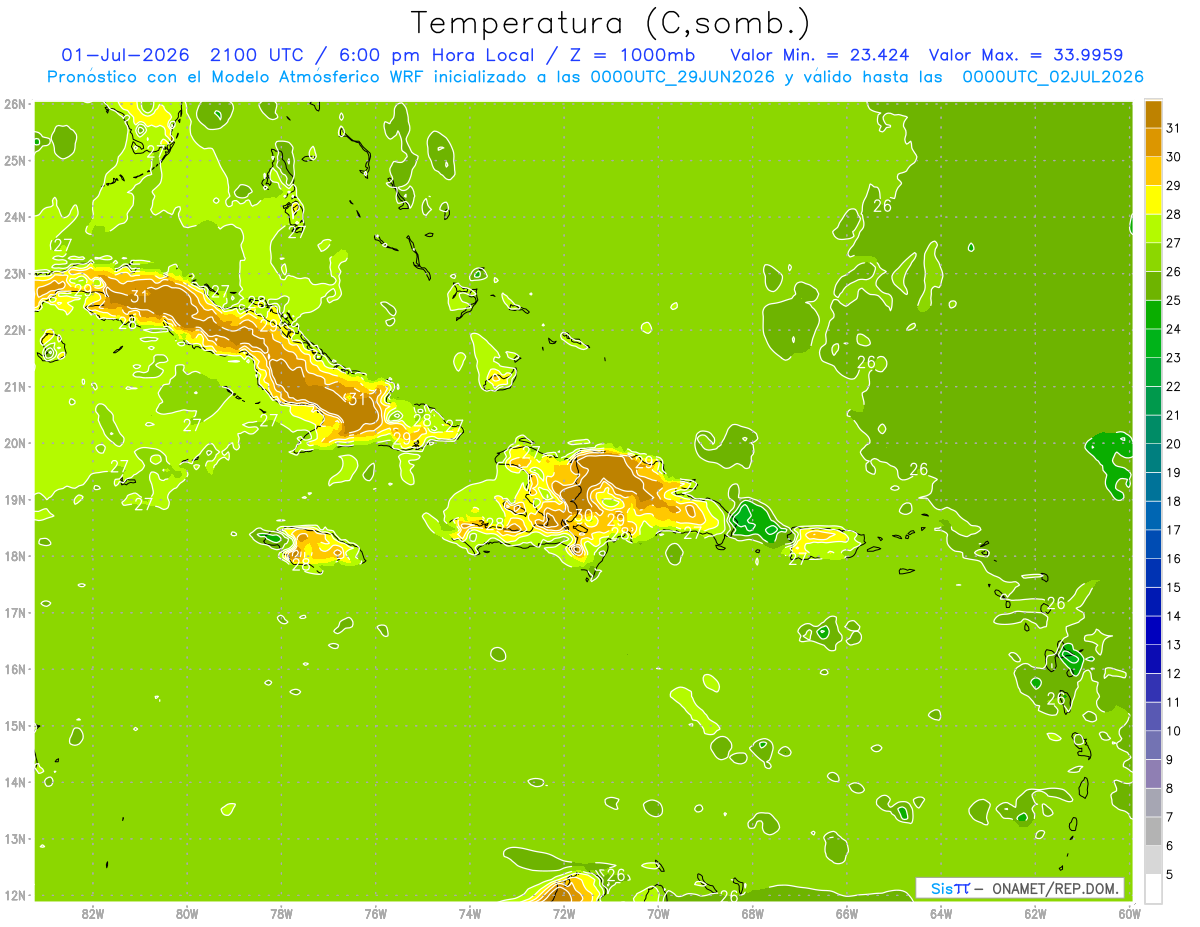The width and height of the screenshot is (1200, 927).
Task: Select legend swatch between 24 and 25
Action: [1152, 314]
